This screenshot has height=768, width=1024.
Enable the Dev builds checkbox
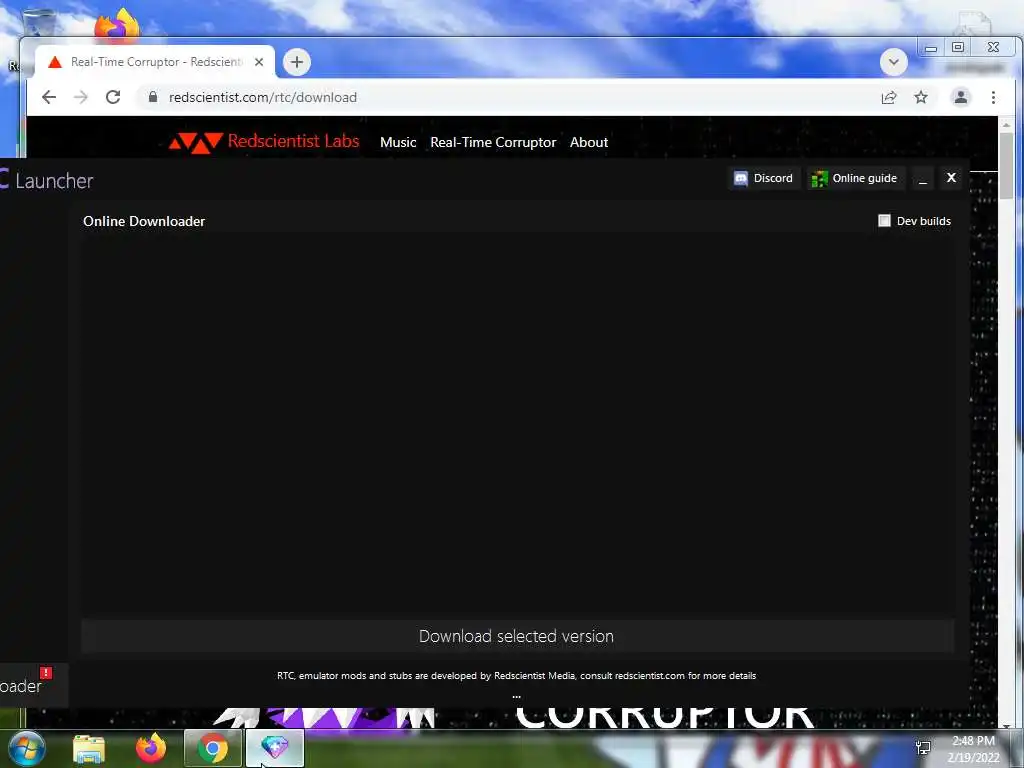pos(884,221)
